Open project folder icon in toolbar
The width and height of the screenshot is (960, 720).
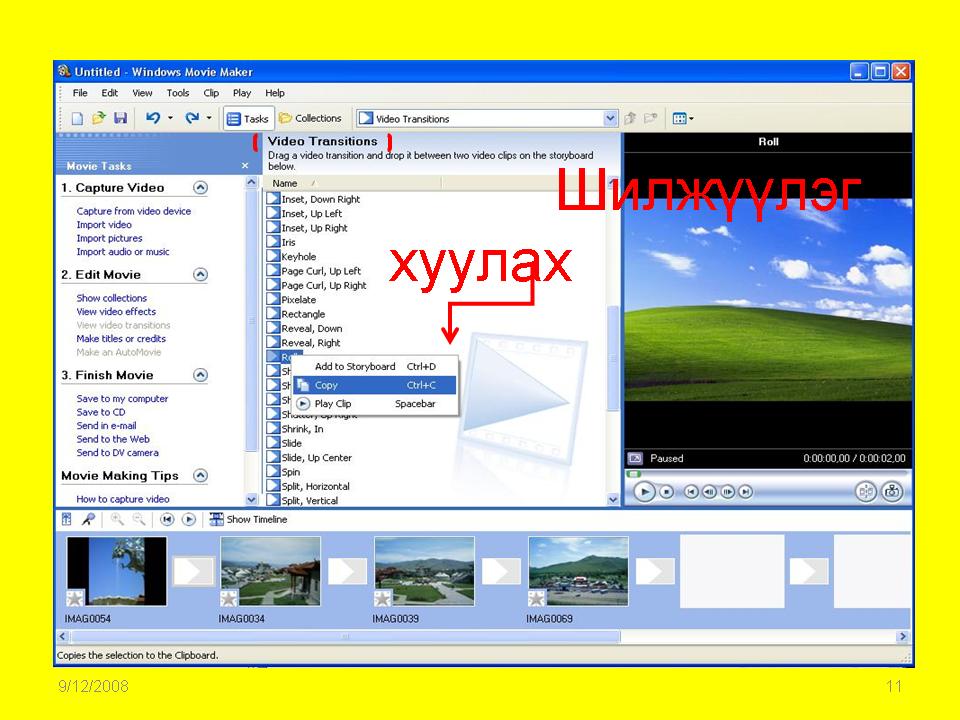click(99, 118)
